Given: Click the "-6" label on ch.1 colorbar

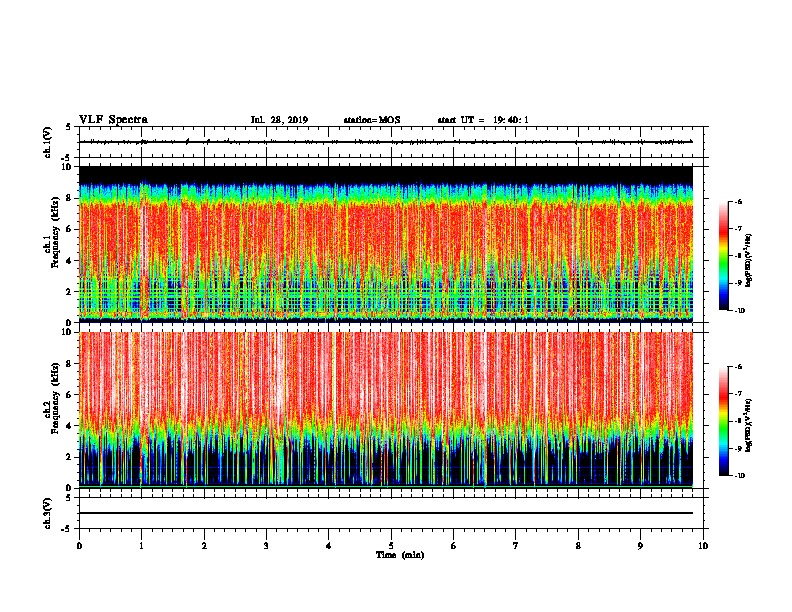Looking at the screenshot, I should 738,202.
